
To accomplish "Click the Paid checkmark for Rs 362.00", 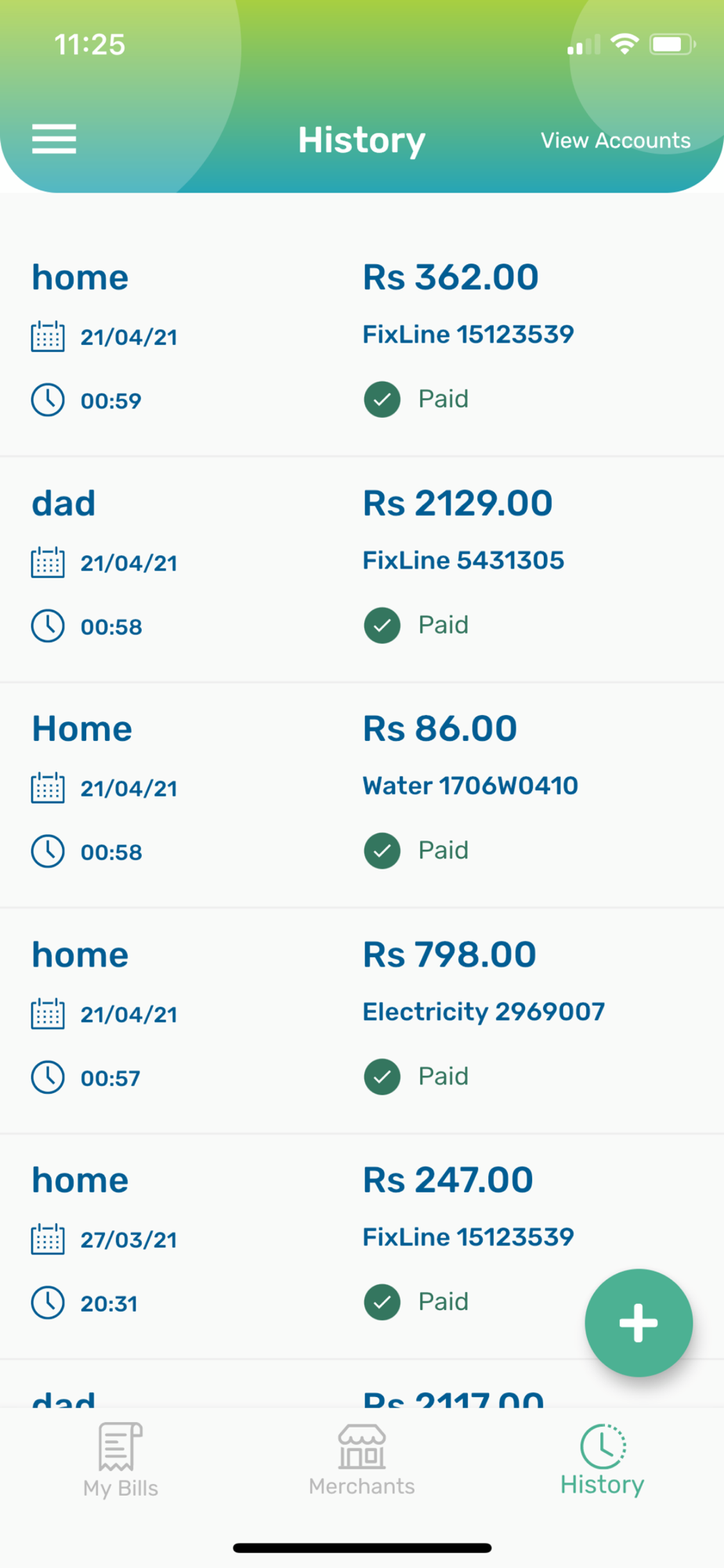I will pos(382,399).
